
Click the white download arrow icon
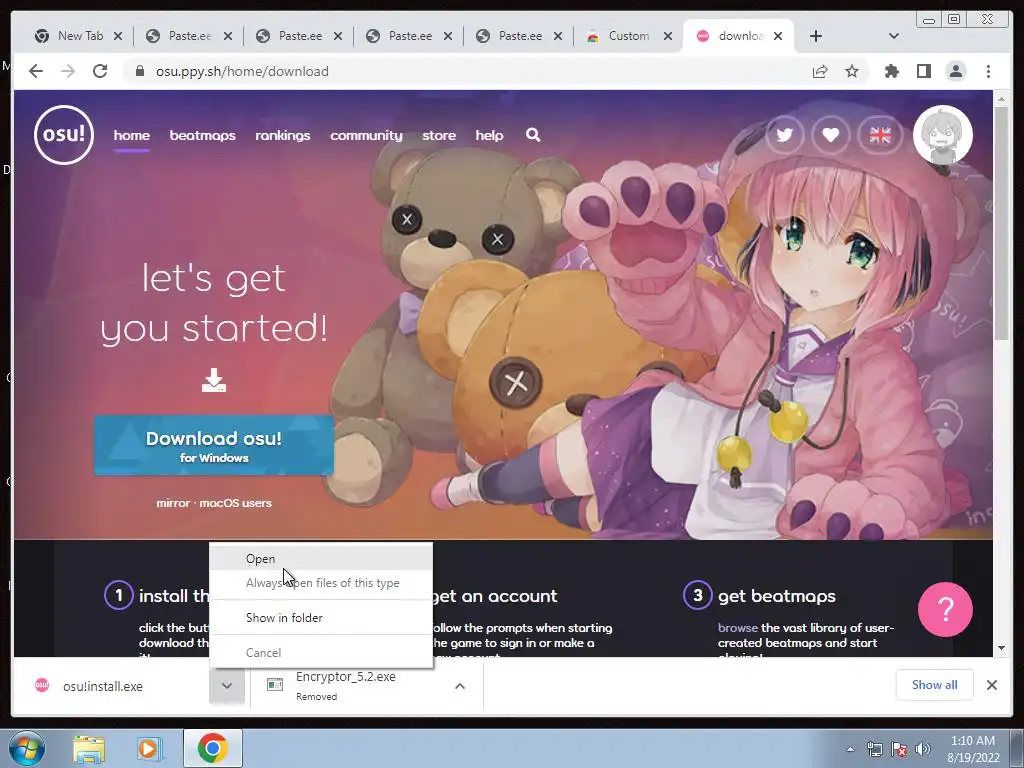pos(214,380)
